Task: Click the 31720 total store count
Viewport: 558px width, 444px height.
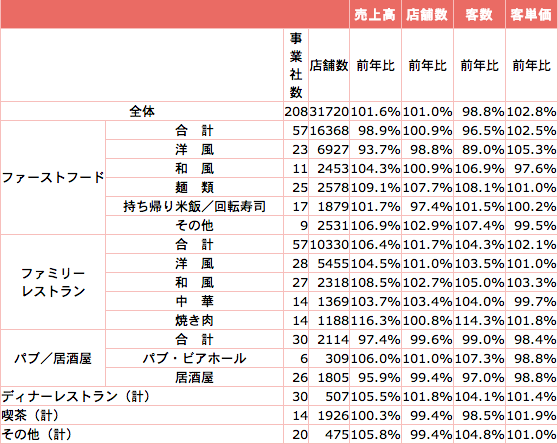Action: point(329,111)
